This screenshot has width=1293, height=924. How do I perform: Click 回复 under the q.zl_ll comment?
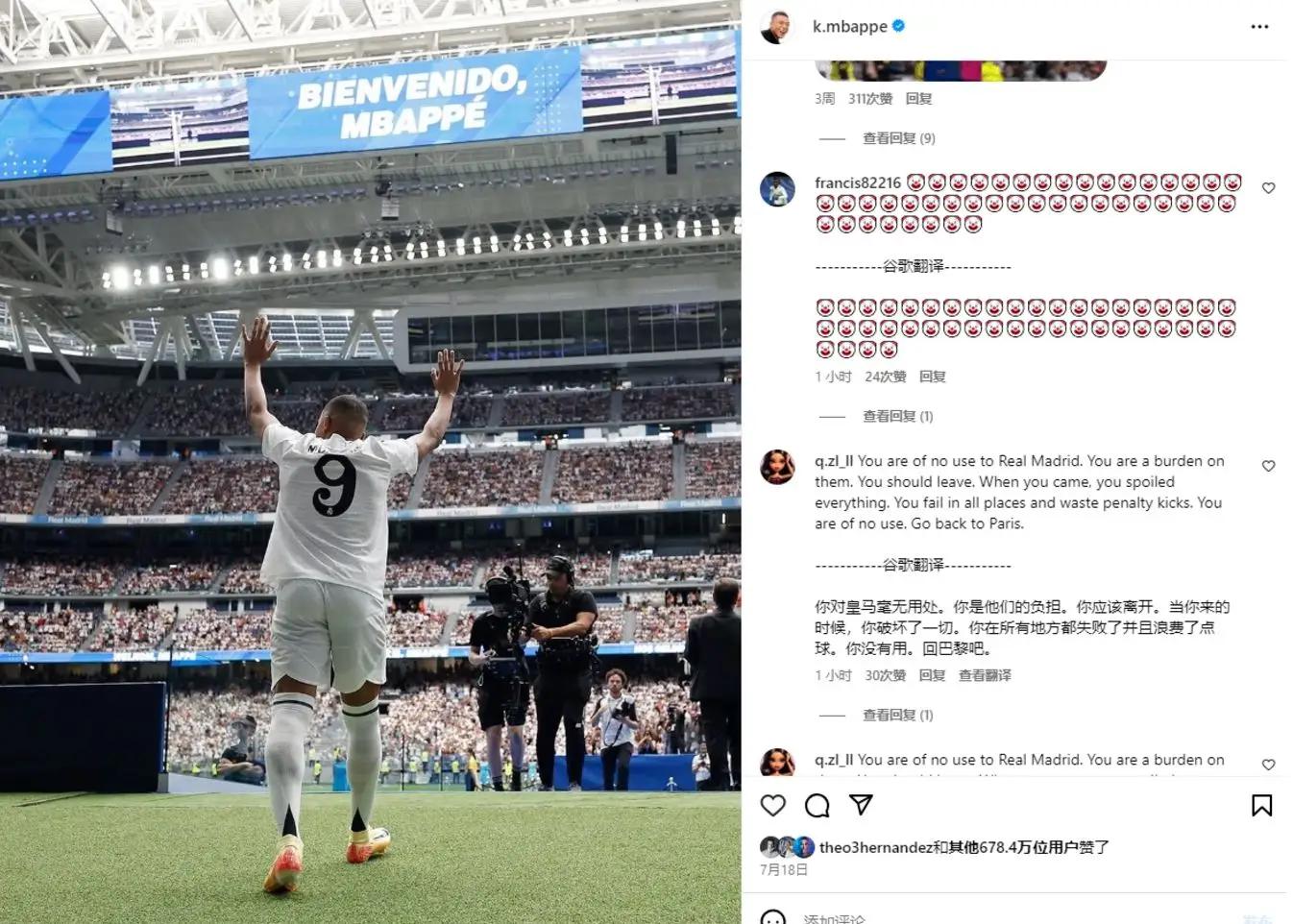[x=932, y=675]
